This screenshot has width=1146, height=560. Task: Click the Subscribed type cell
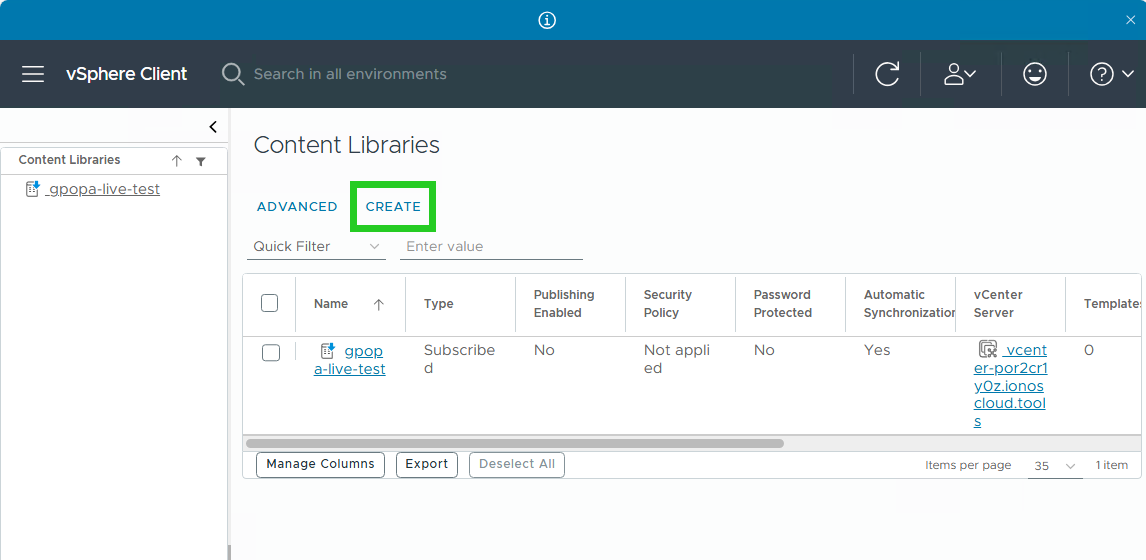(460, 359)
